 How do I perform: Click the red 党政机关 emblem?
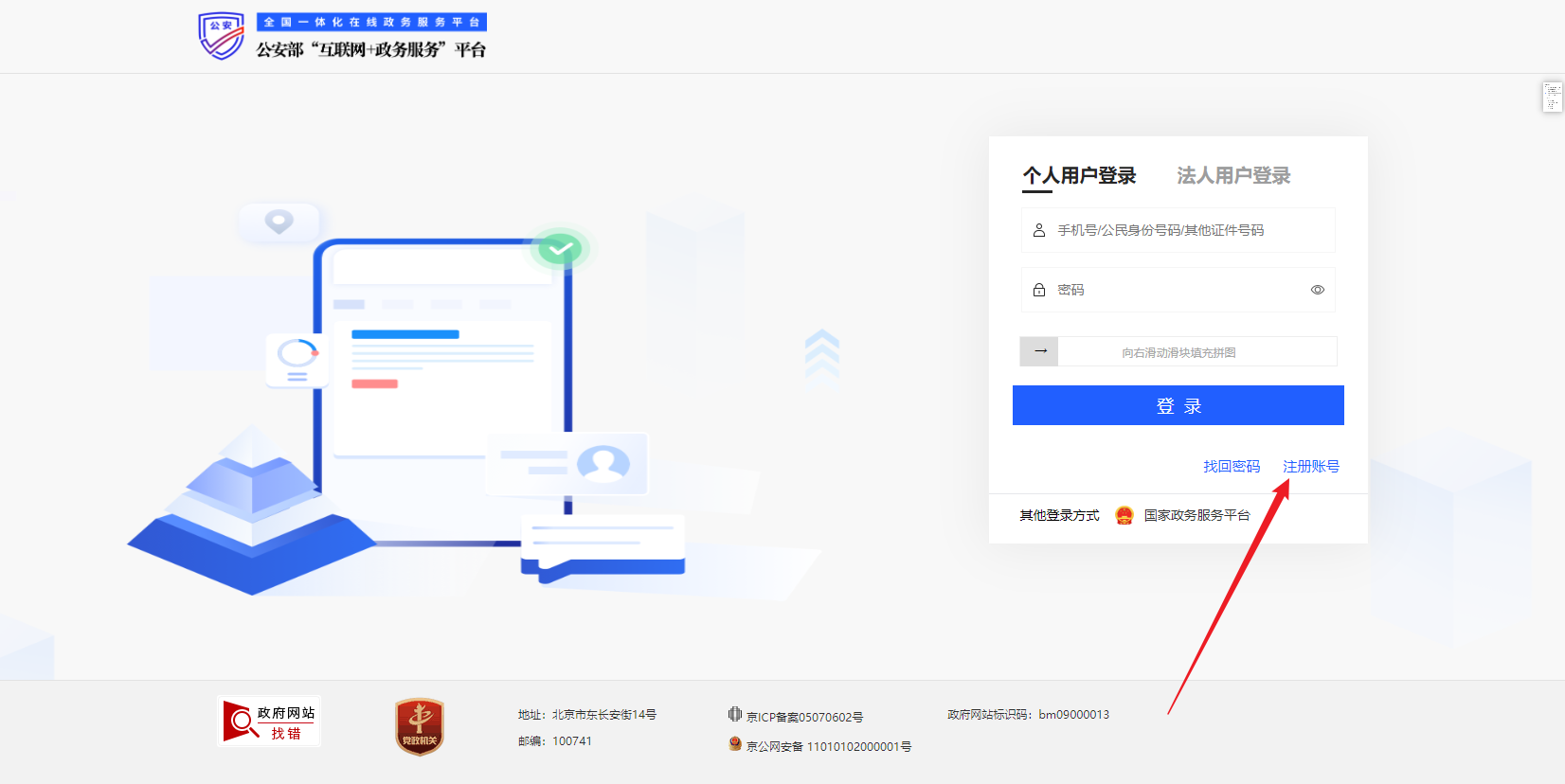coord(420,726)
